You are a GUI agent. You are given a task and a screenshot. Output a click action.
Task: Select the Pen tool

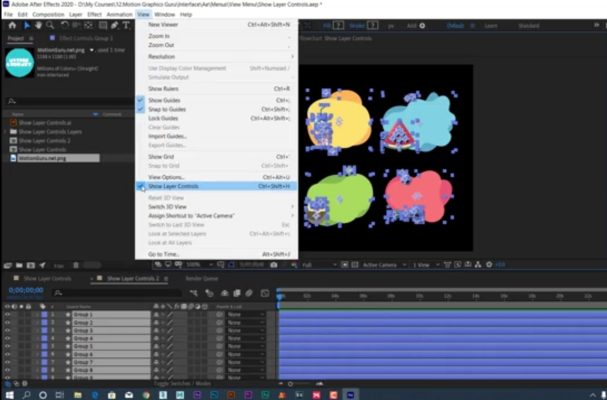[x=117, y=25]
